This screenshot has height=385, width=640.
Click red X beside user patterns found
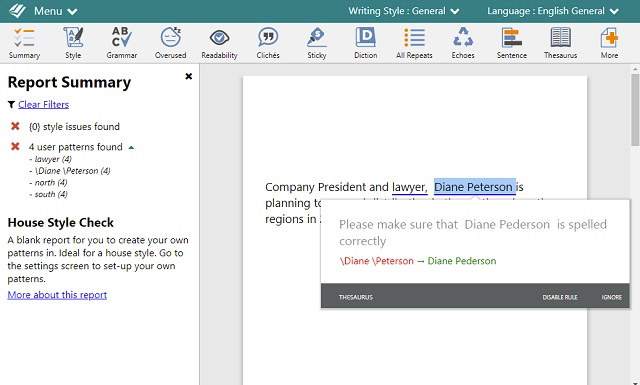16,146
